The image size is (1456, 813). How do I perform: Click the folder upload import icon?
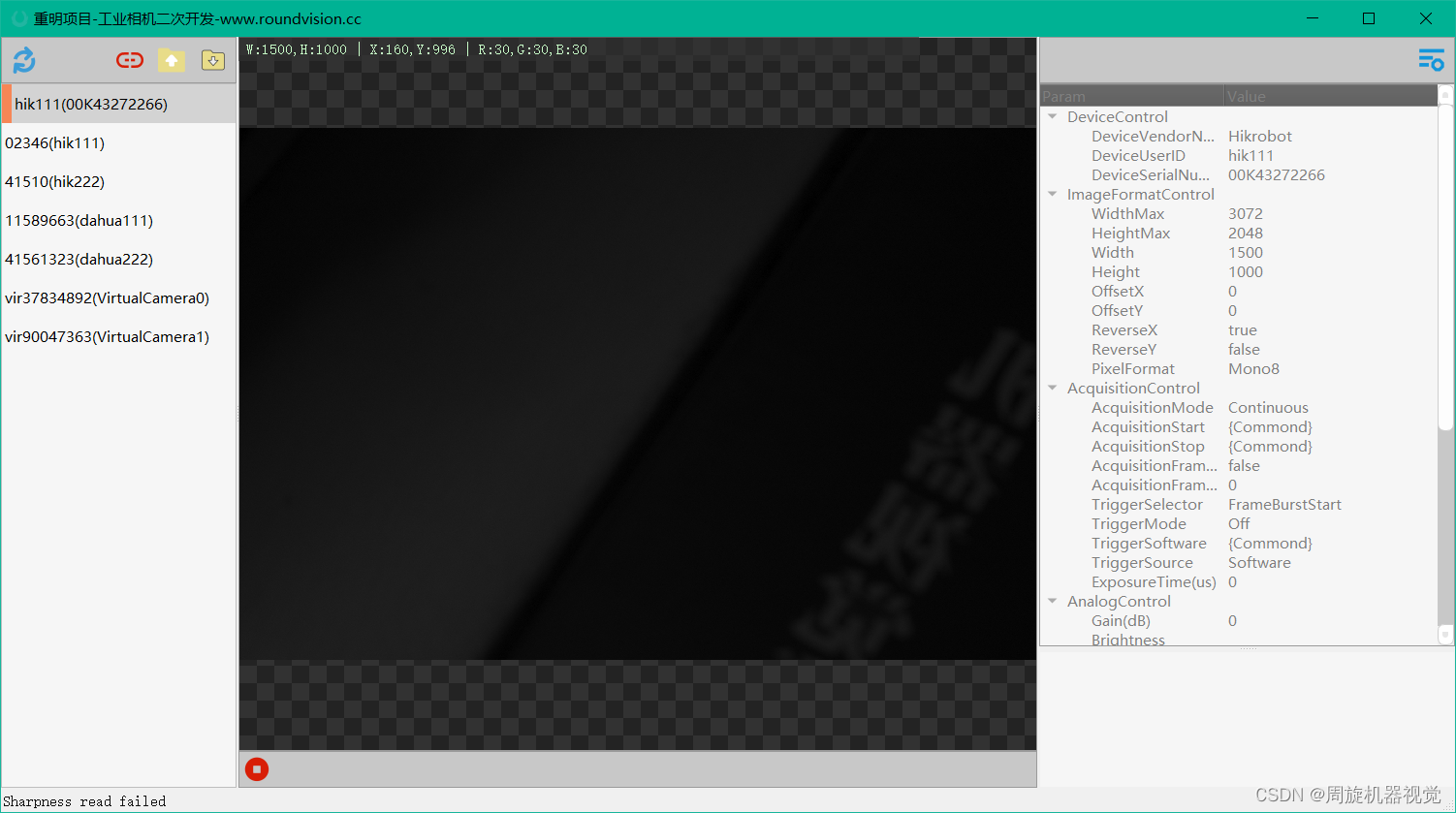pos(172,60)
